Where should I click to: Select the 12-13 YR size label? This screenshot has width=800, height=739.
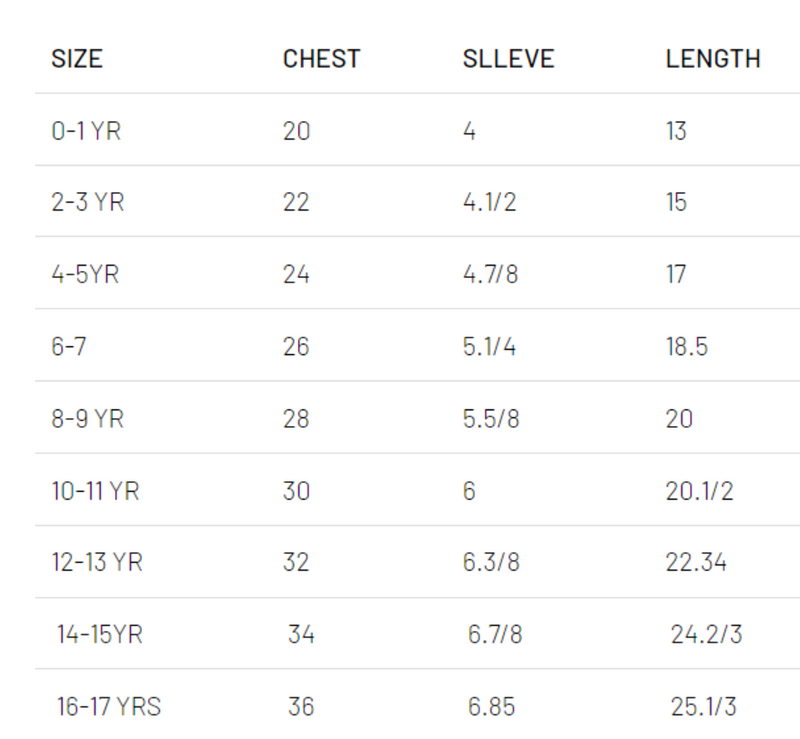[97, 562]
